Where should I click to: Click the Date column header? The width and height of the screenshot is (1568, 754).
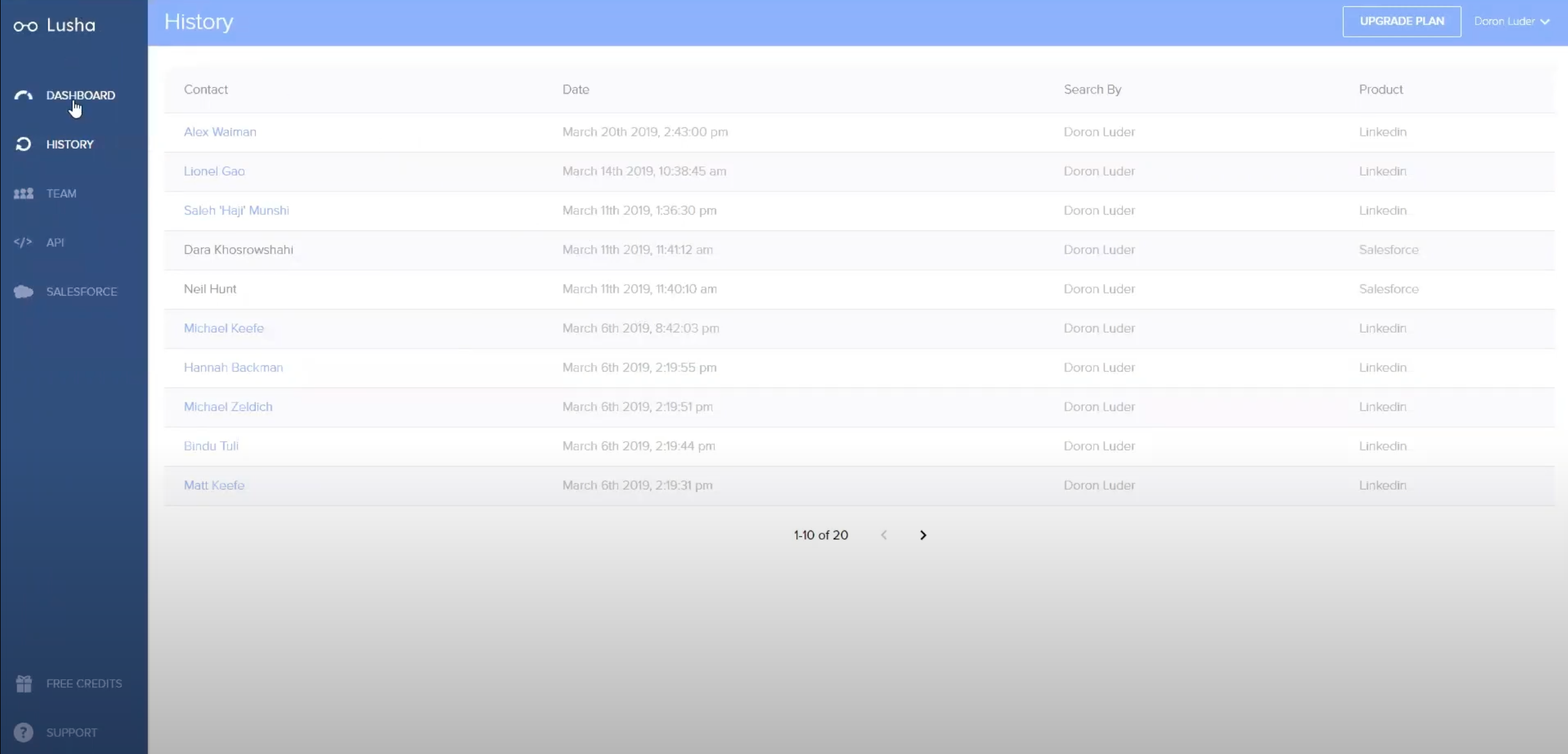point(575,90)
